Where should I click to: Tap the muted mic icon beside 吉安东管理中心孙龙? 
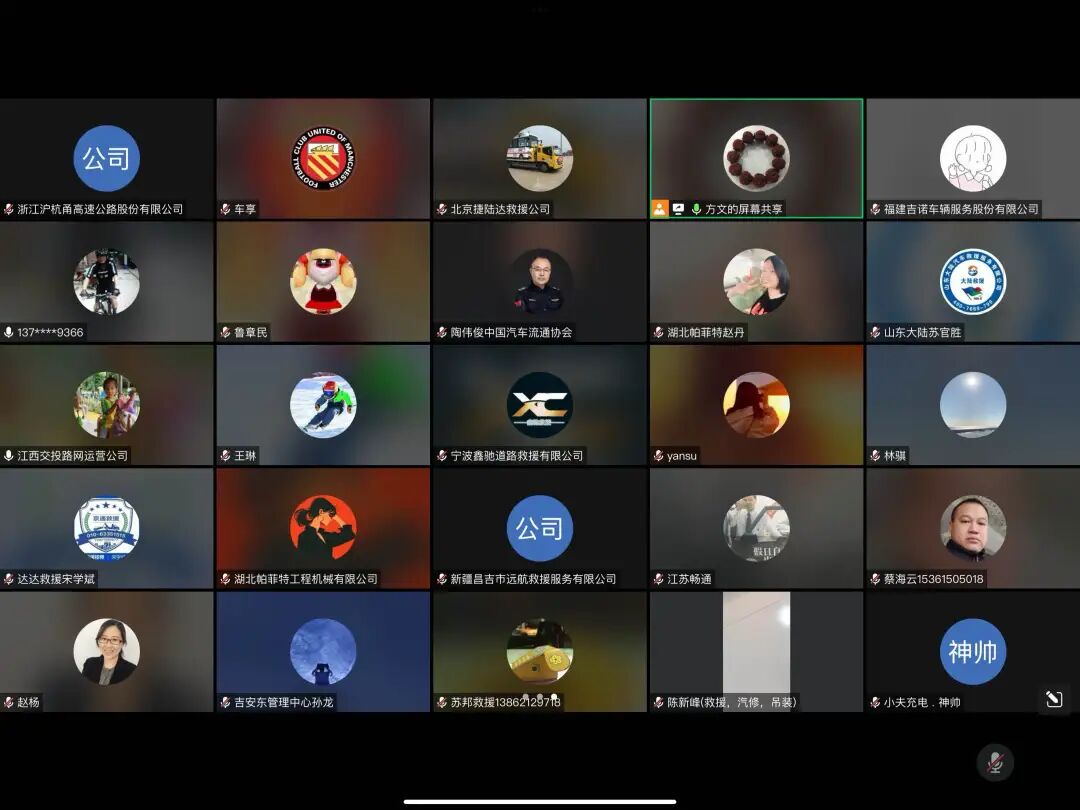tap(225, 702)
